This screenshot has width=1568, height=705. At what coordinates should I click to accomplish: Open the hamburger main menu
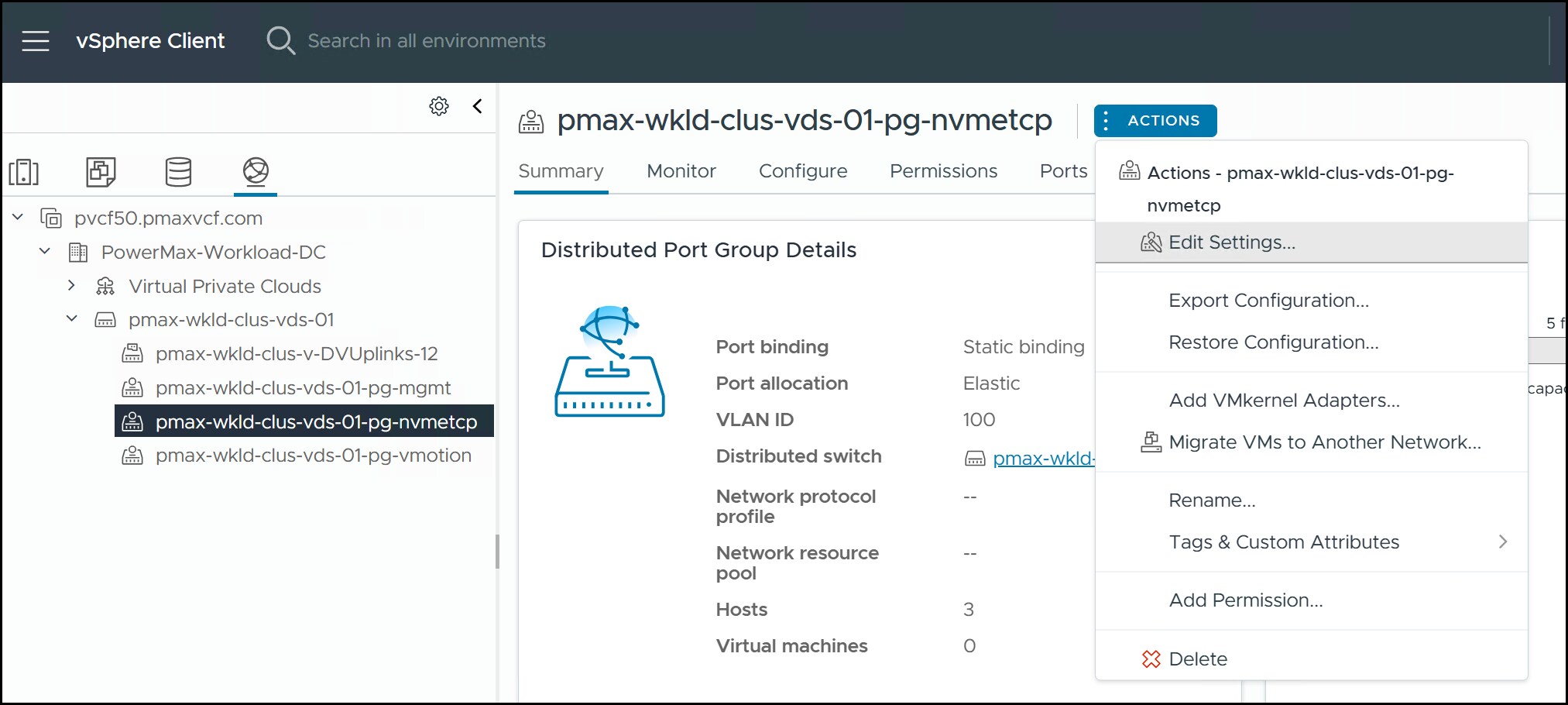[36, 41]
